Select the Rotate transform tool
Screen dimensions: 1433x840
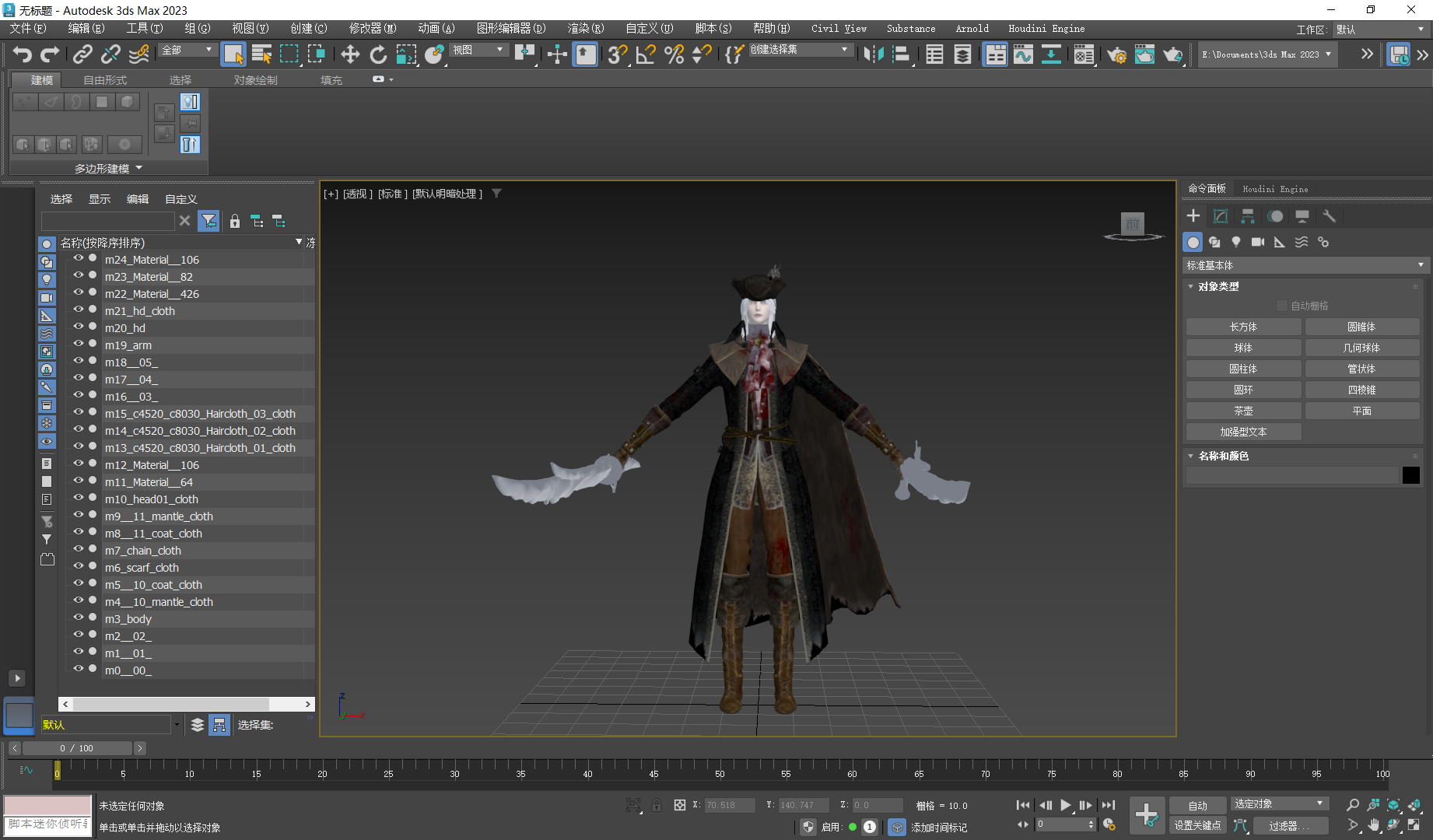378,54
